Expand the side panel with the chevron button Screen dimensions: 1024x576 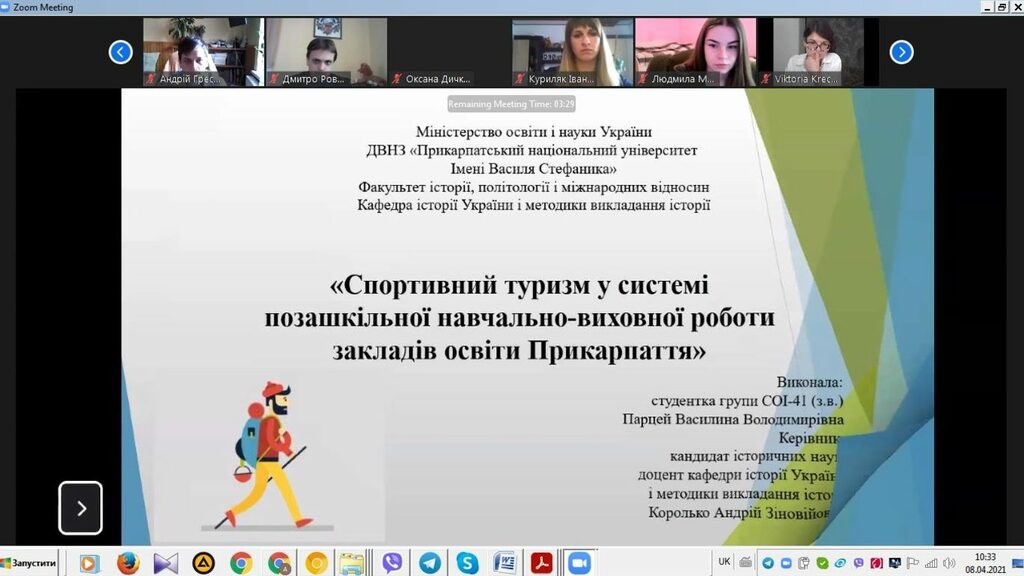coord(80,508)
